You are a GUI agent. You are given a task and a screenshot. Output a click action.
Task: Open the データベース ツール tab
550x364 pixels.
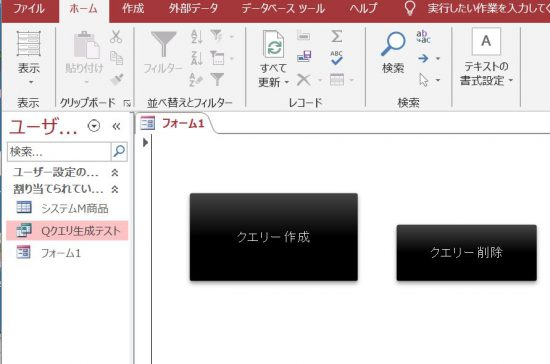283,8
